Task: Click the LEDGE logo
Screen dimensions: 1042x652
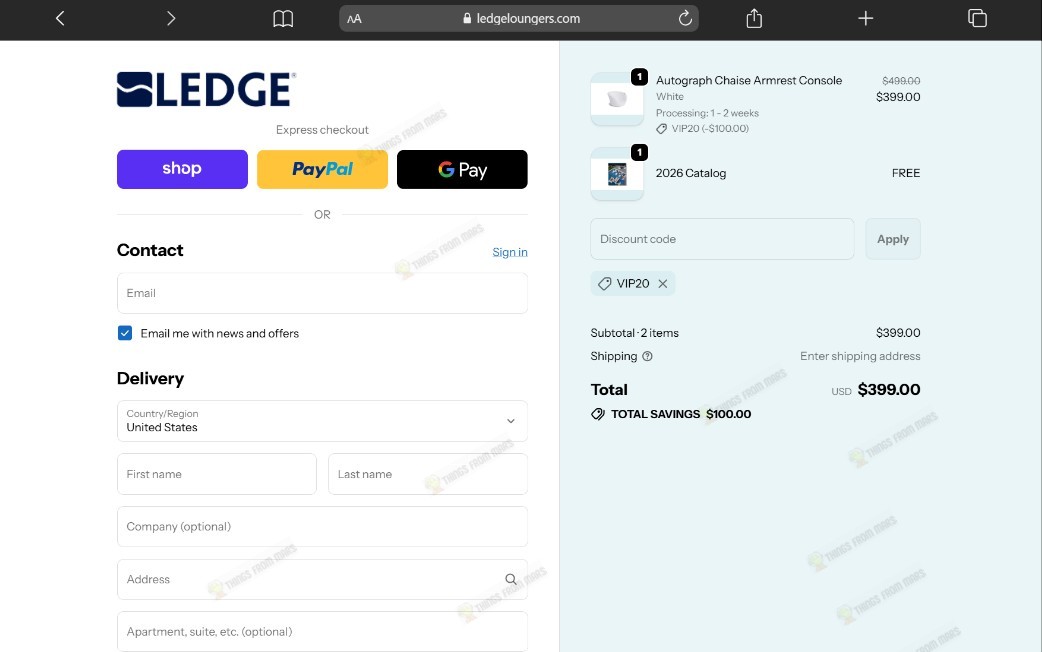Action: pyautogui.click(x=207, y=89)
